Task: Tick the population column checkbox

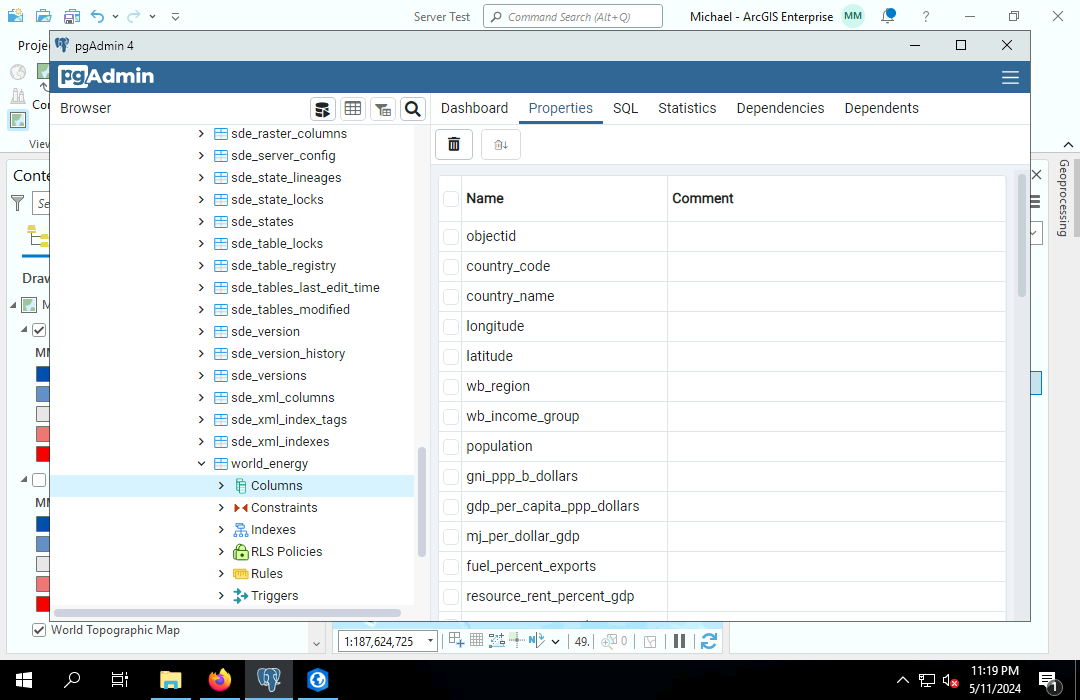Action: click(x=451, y=446)
